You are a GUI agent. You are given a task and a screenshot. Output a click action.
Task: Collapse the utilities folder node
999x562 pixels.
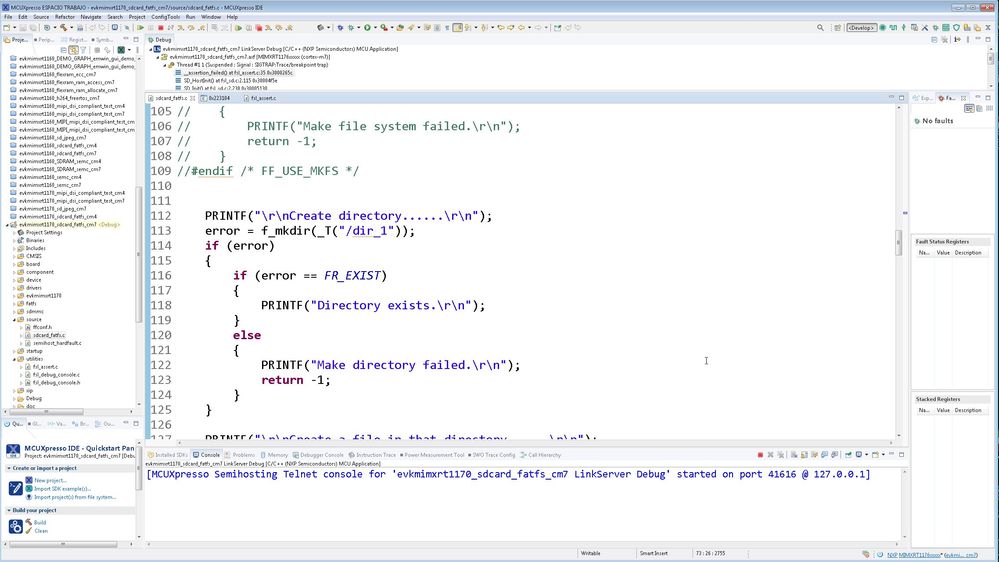click(14, 359)
